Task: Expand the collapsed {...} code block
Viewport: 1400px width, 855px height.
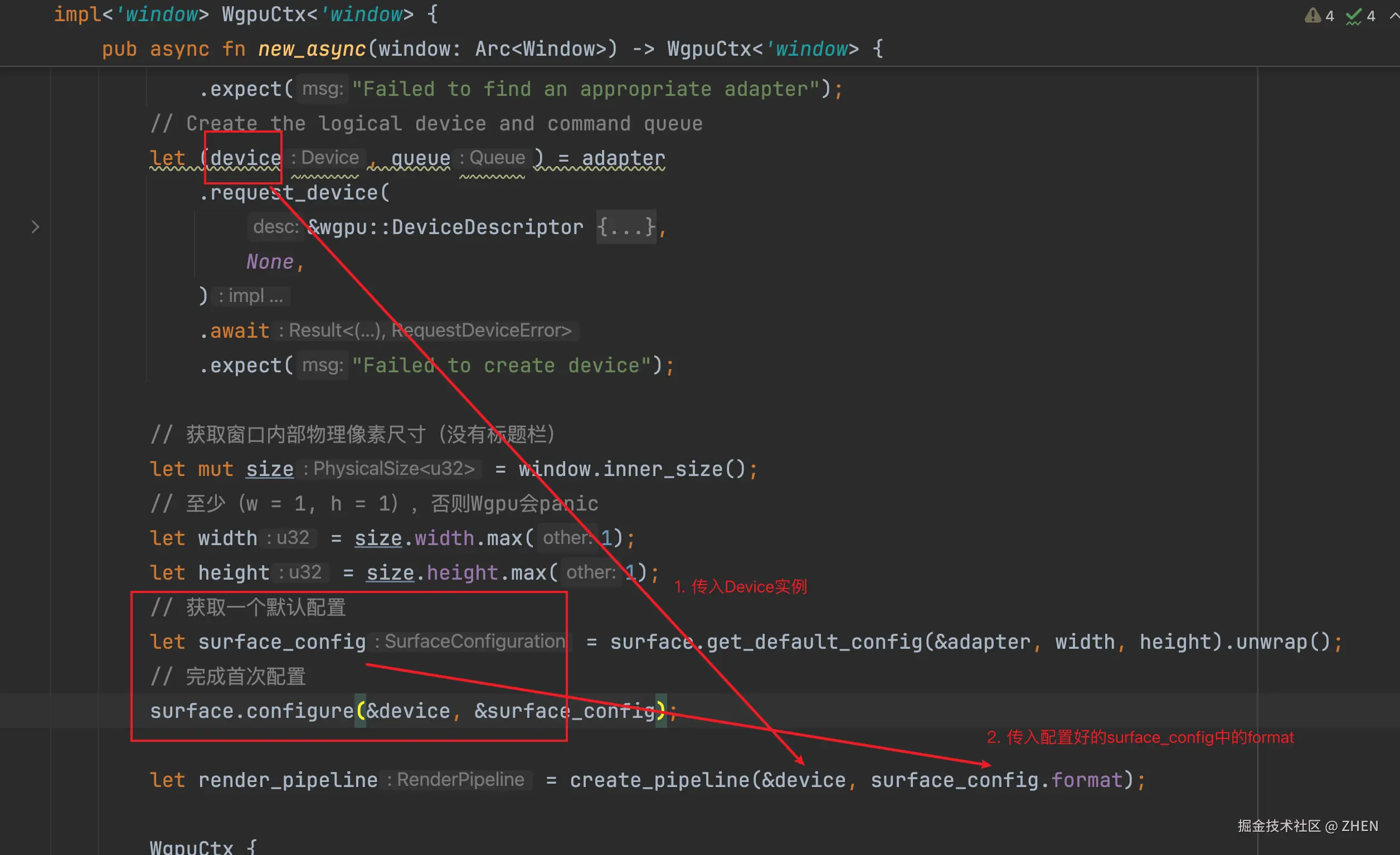Action: tap(626, 227)
